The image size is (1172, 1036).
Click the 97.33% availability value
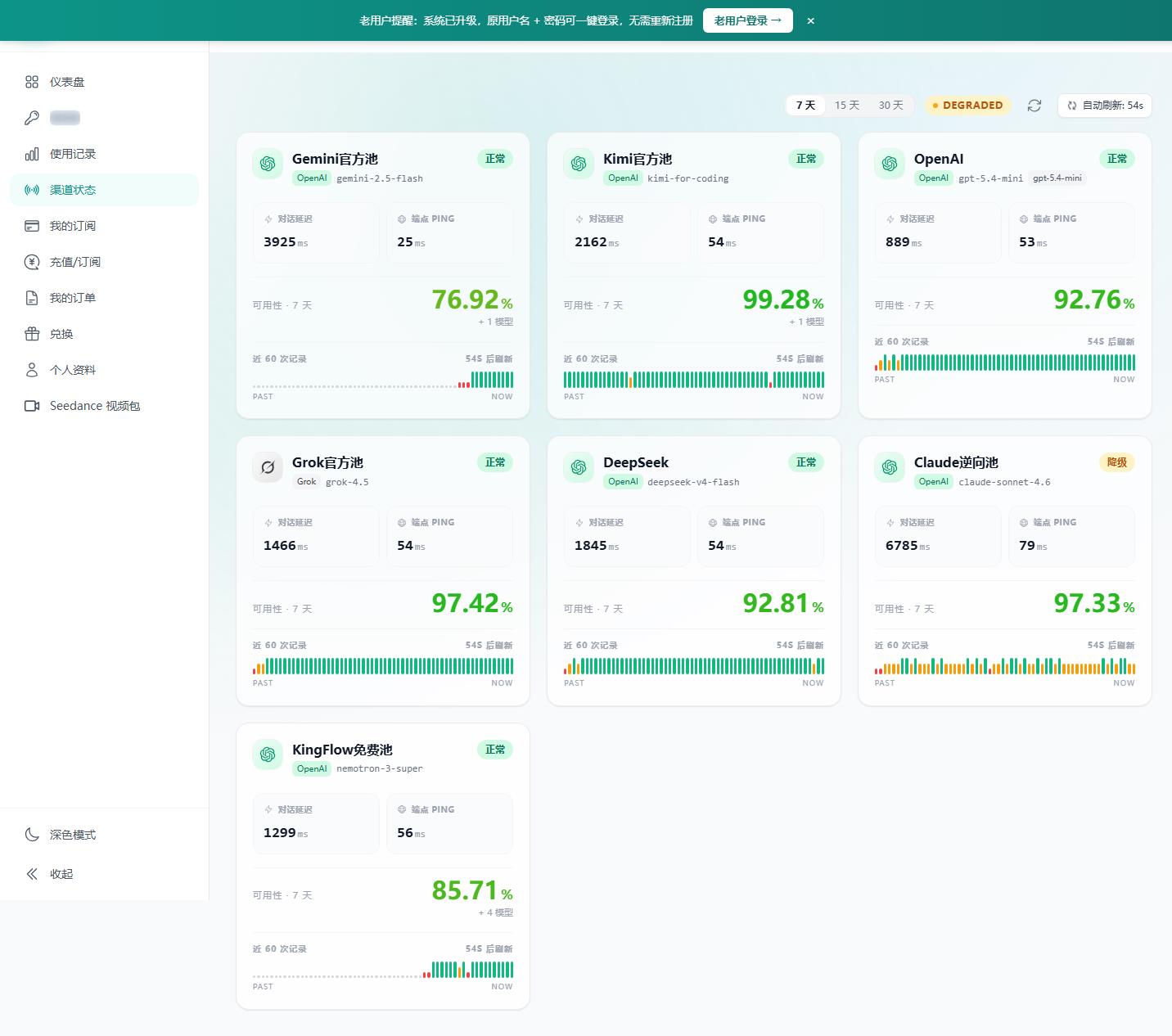click(1094, 603)
